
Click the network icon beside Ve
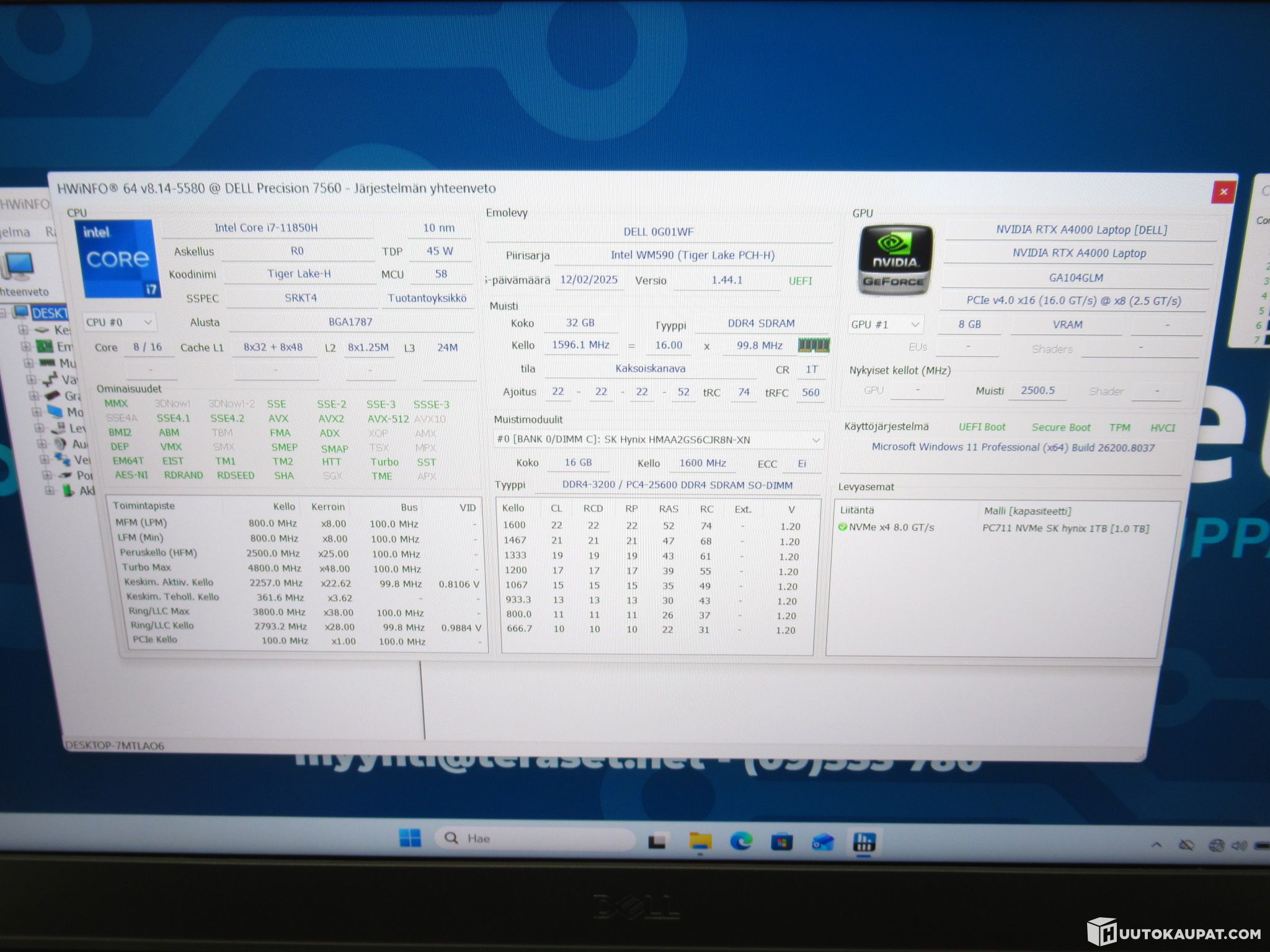(x=63, y=459)
